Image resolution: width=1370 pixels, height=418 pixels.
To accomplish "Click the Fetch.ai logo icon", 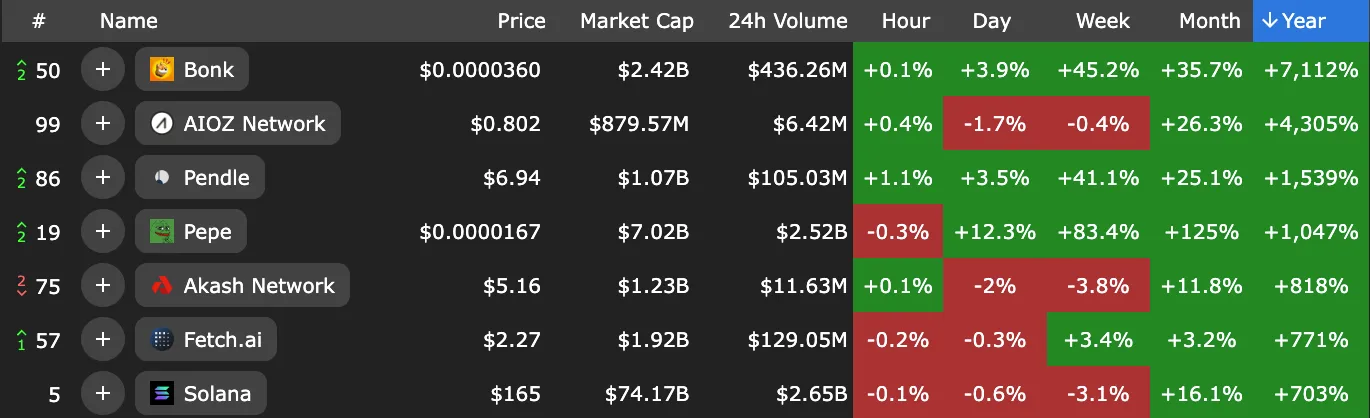I will pos(162,340).
